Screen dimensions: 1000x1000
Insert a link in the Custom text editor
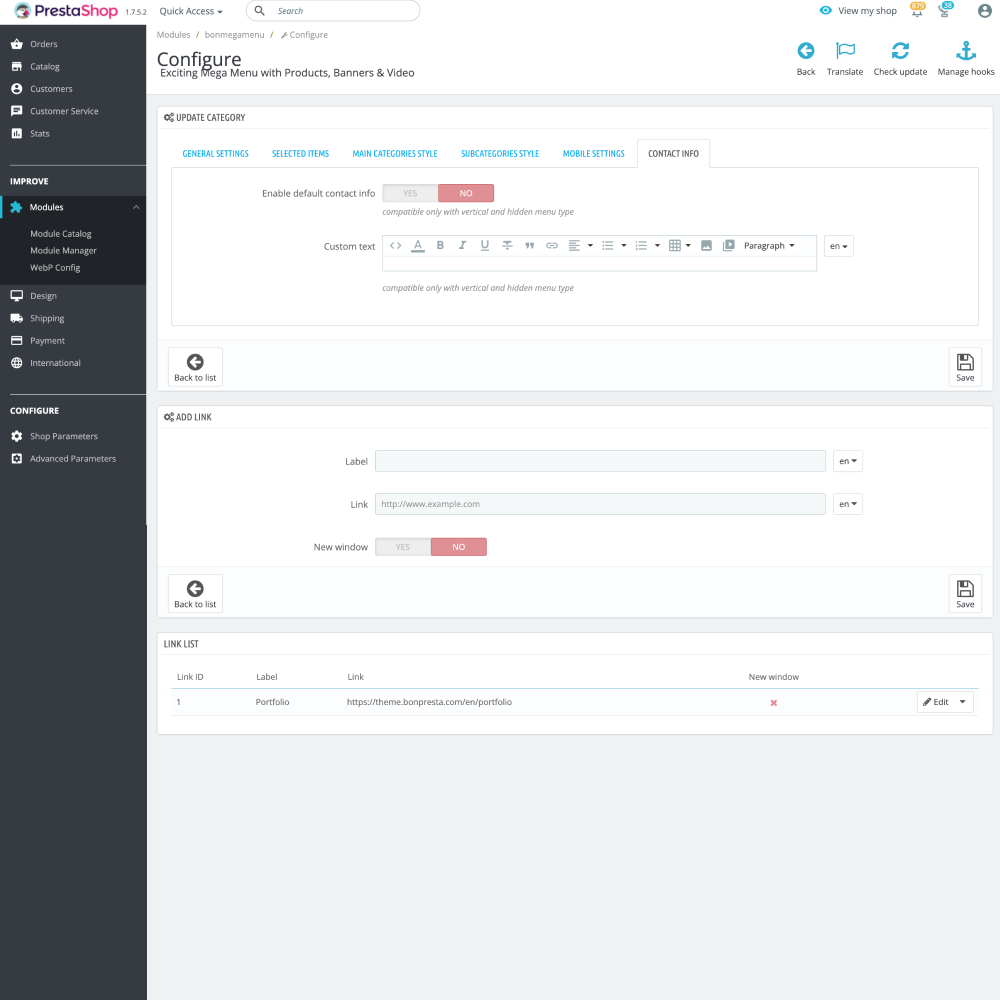(x=551, y=245)
